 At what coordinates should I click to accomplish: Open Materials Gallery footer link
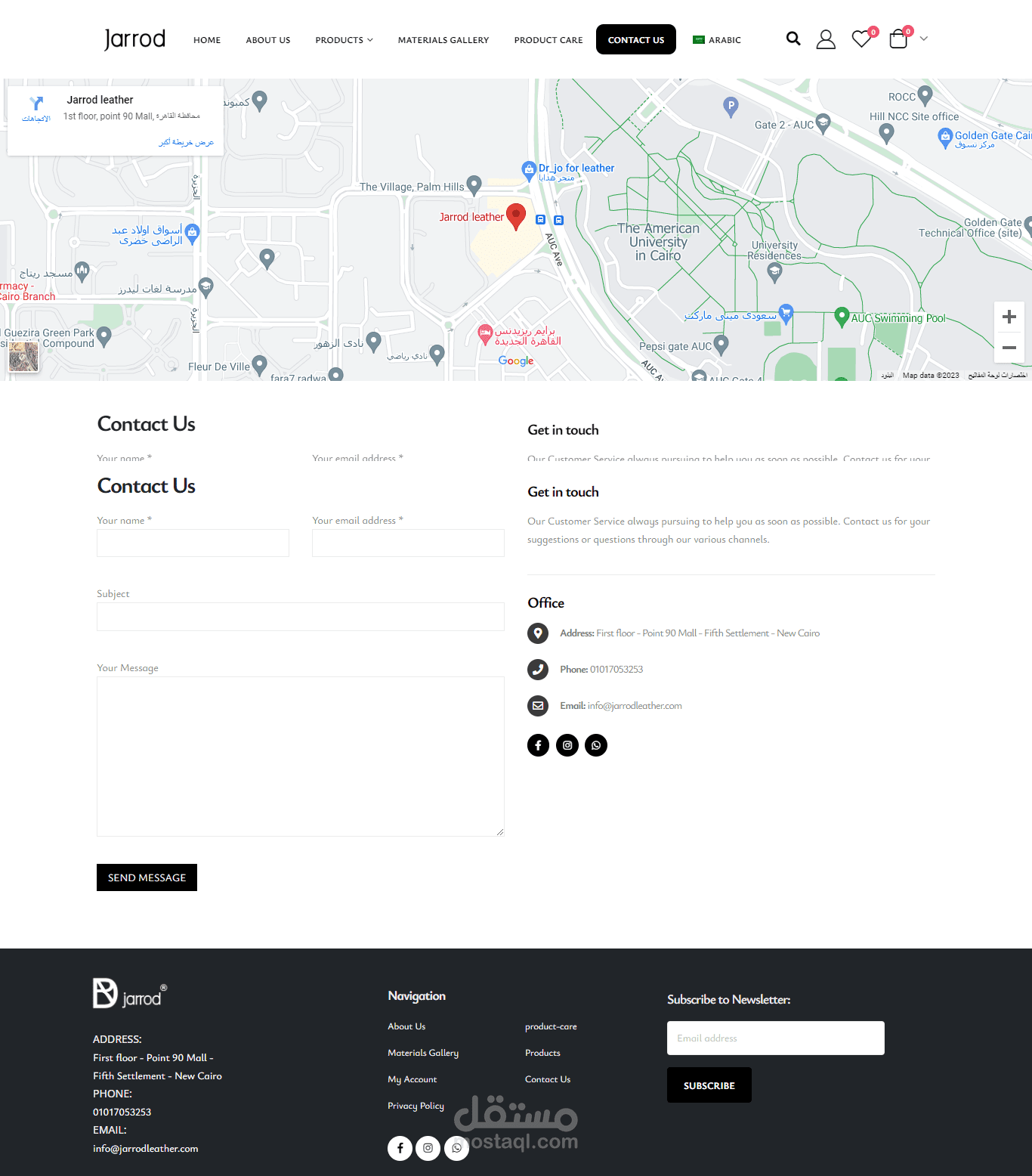[423, 1053]
